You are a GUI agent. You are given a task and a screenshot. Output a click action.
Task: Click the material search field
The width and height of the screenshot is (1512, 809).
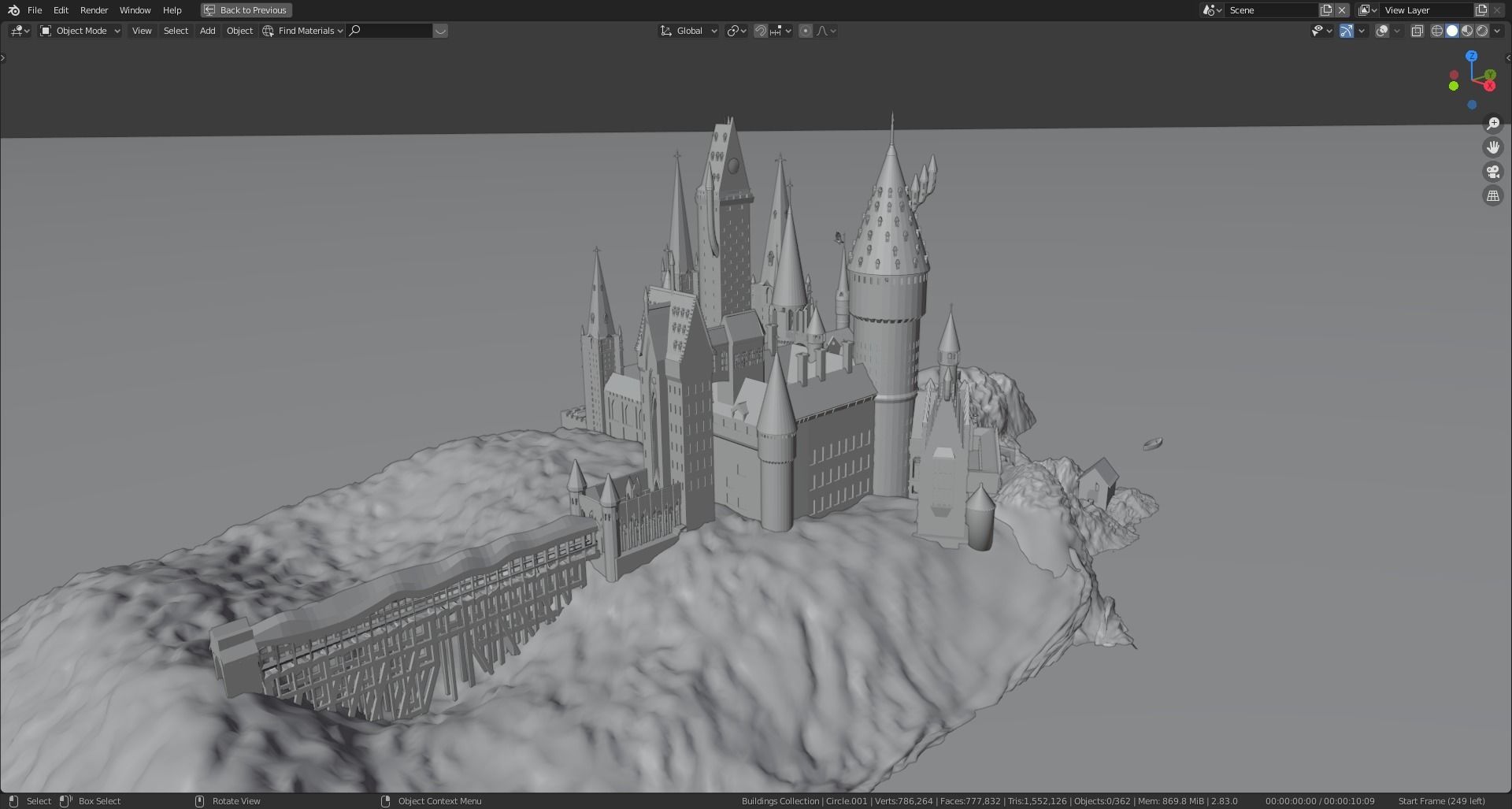point(390,31)
